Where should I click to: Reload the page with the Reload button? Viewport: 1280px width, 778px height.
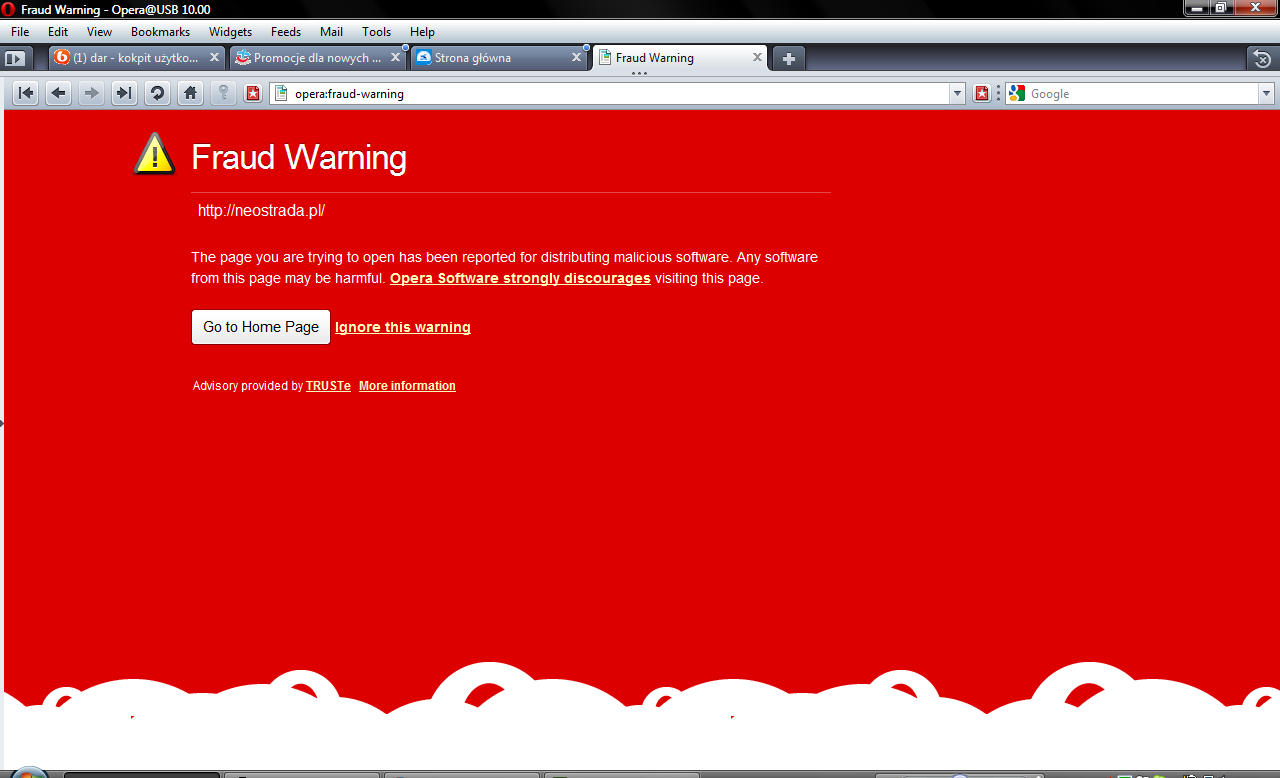(157, 93)
